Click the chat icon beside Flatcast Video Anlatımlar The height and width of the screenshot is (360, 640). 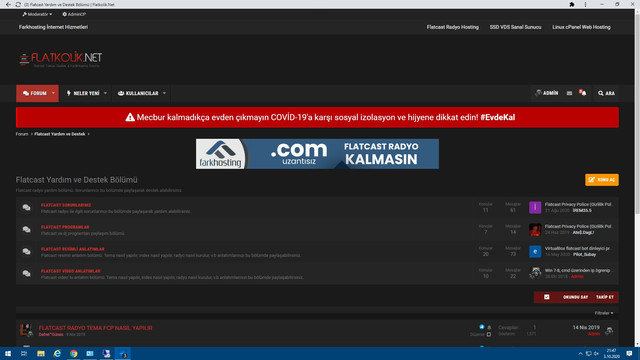click(27, 274)
